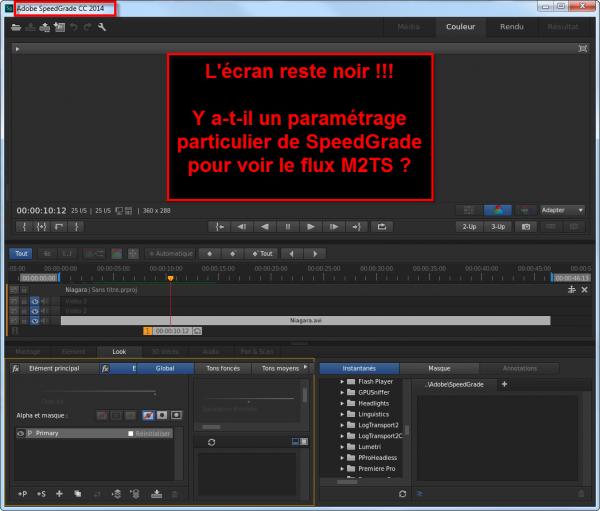
Task: Set out point with right brace button
Action: (x=76, y=227)
